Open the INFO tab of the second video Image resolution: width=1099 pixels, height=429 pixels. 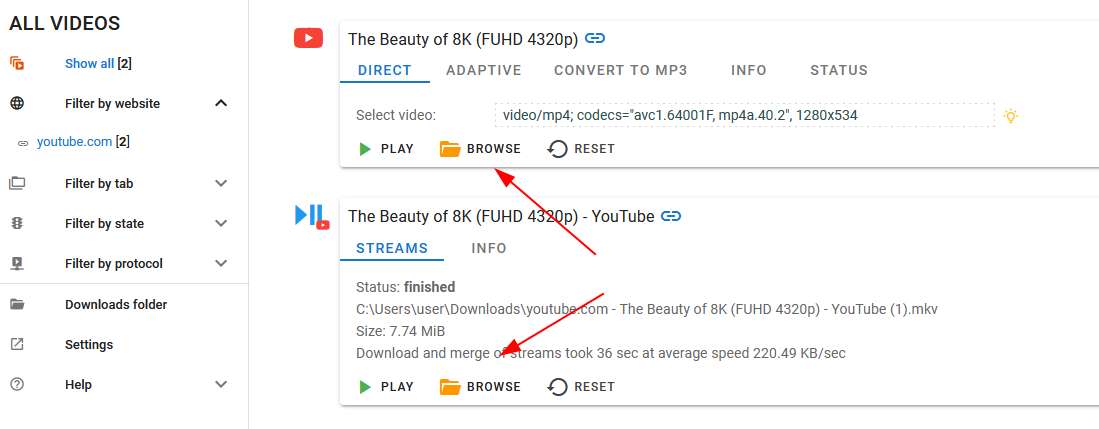(x=489, y=248)
